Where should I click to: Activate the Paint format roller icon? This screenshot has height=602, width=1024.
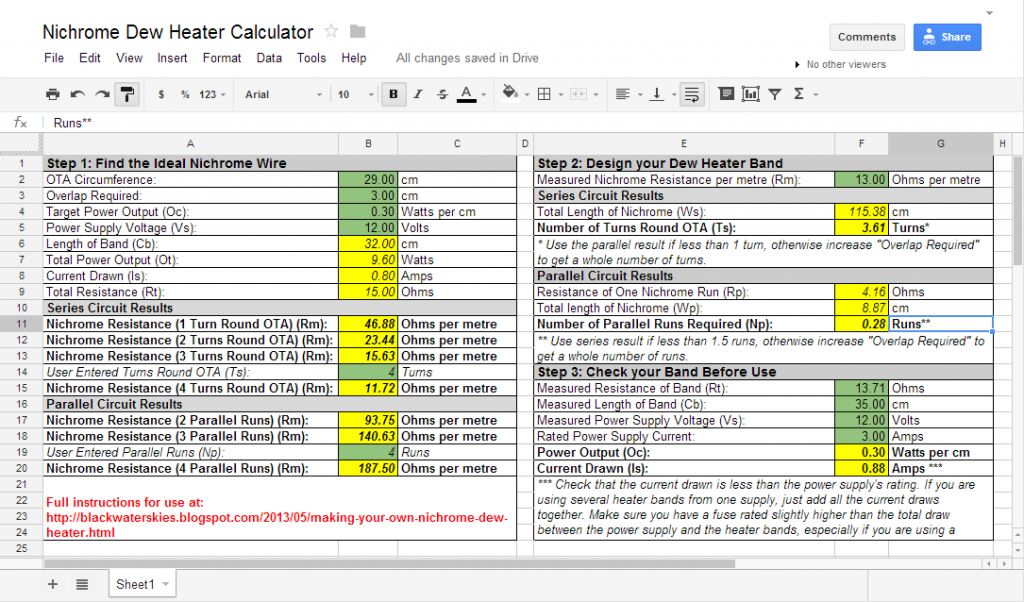click(x=127, y=95)
